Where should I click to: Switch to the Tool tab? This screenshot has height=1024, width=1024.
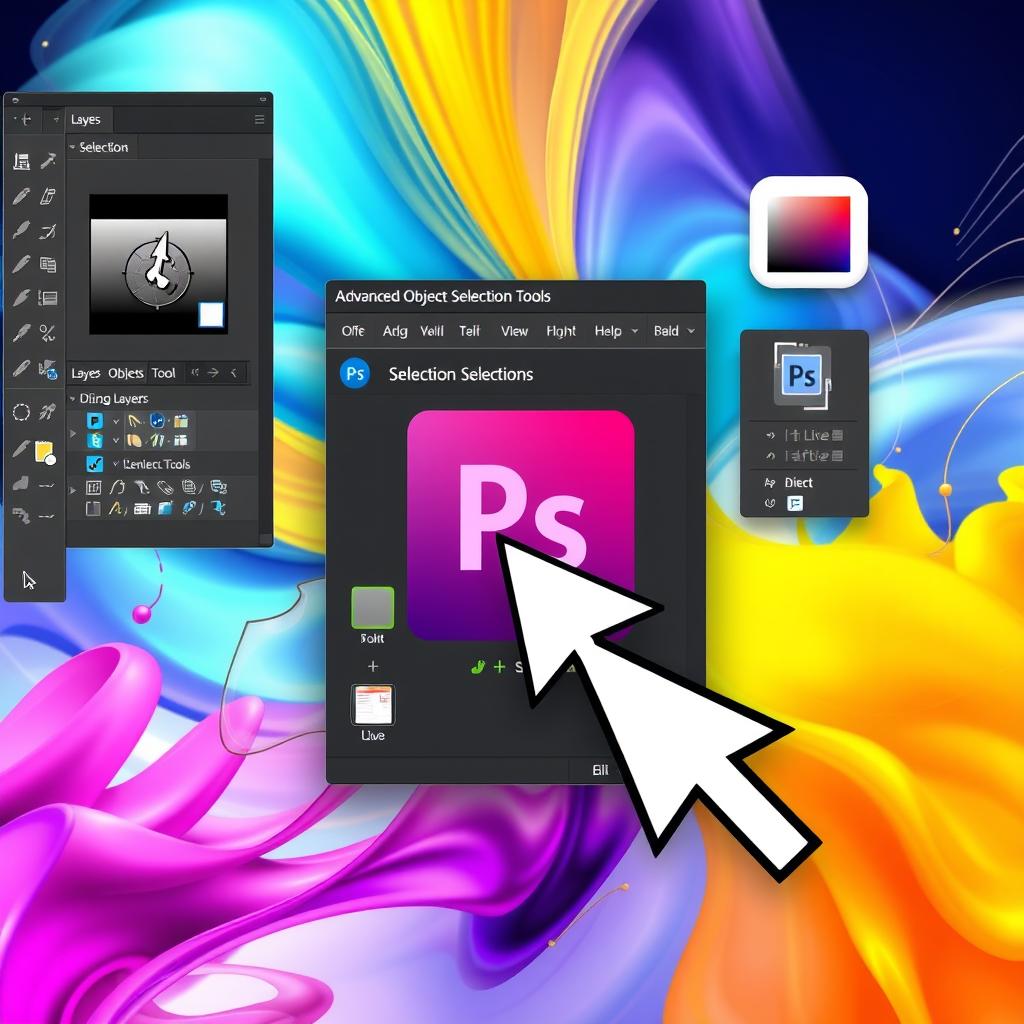coord(163,373)
